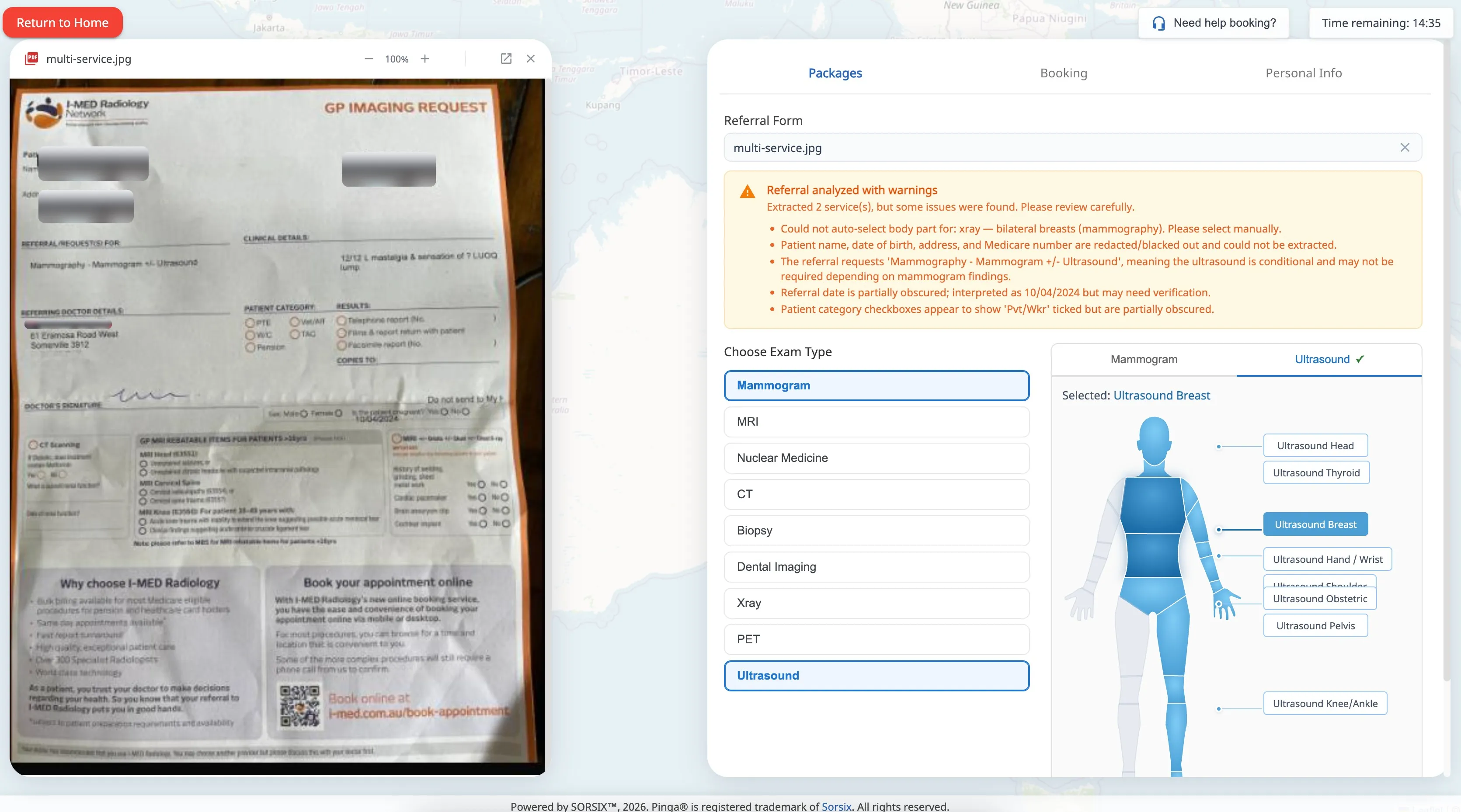The height and width of the screenshot is (812, 1461).
Task: Remove the uploaded referral with the X icon
Action: click(1404, 147)
